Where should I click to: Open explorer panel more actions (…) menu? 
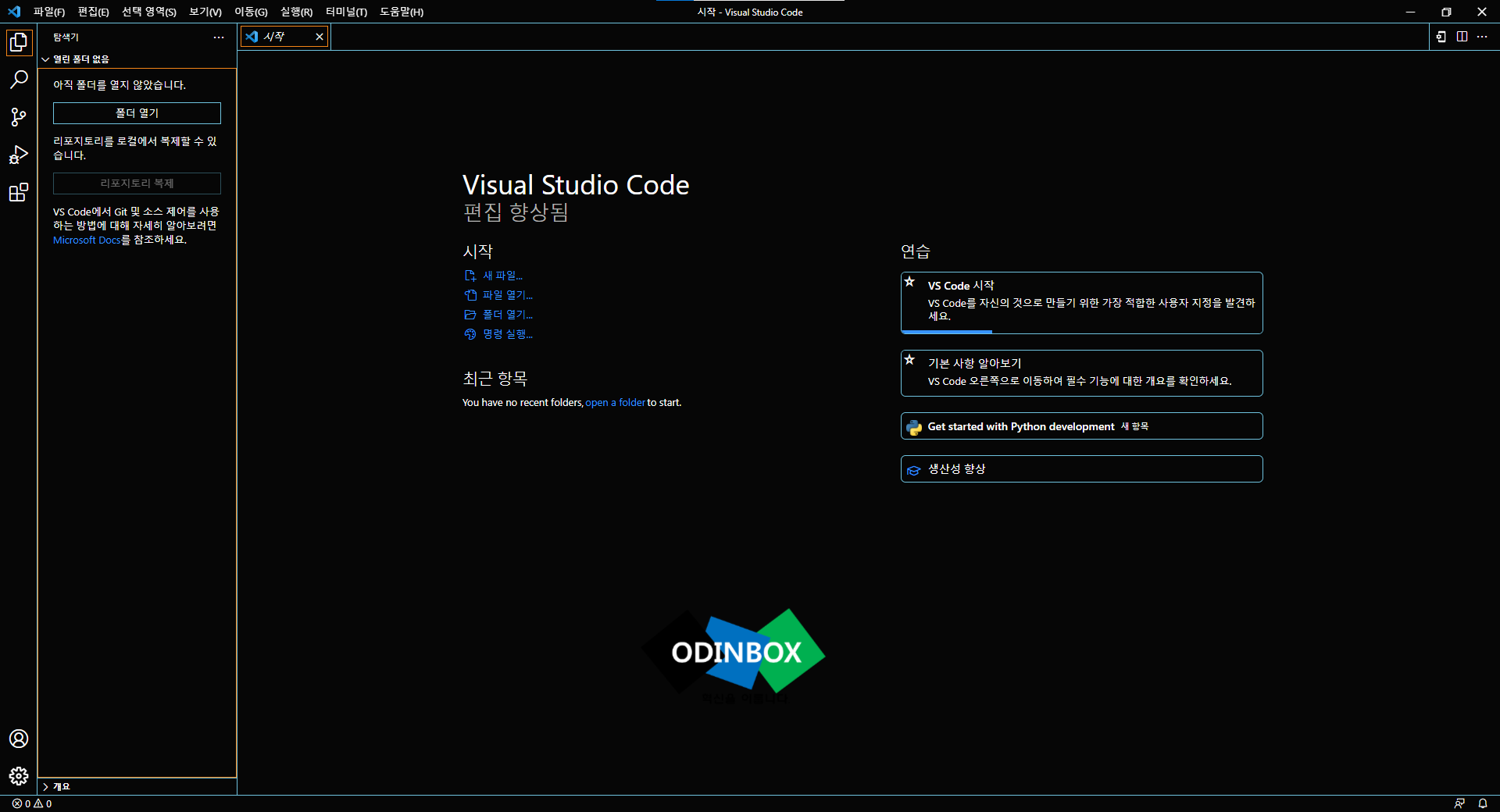pos(219,37)
